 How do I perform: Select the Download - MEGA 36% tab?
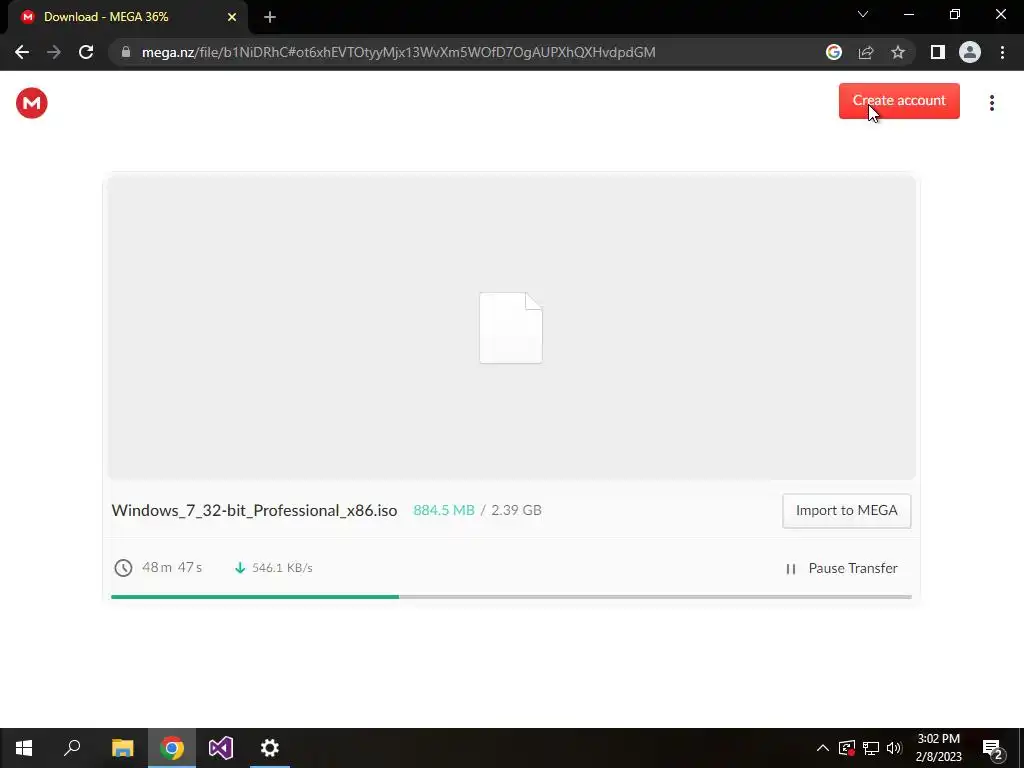coord(127,17)
